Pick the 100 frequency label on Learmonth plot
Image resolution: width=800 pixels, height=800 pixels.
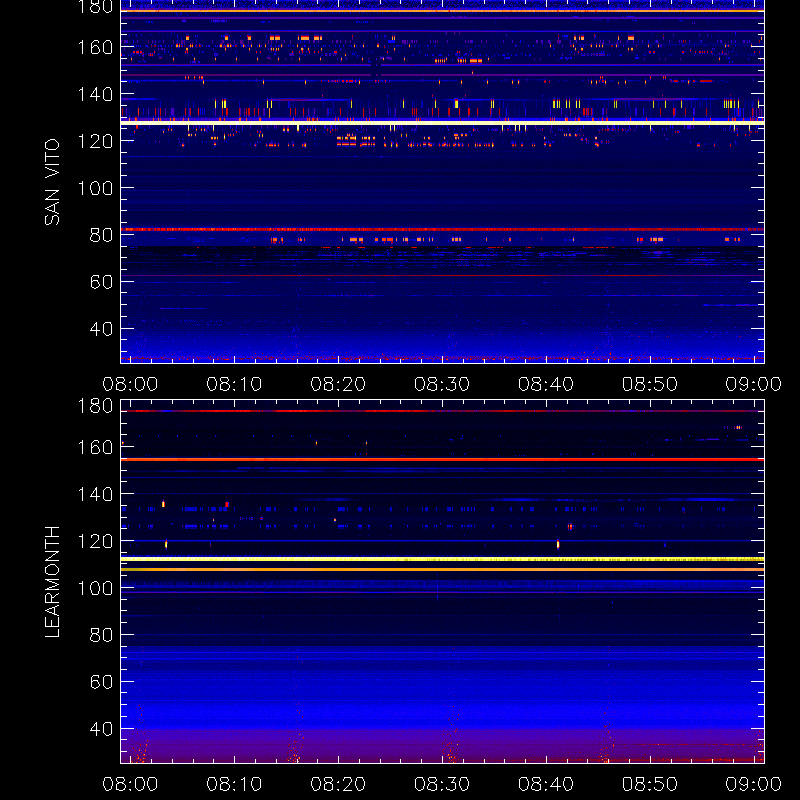(x=95, y=588)
